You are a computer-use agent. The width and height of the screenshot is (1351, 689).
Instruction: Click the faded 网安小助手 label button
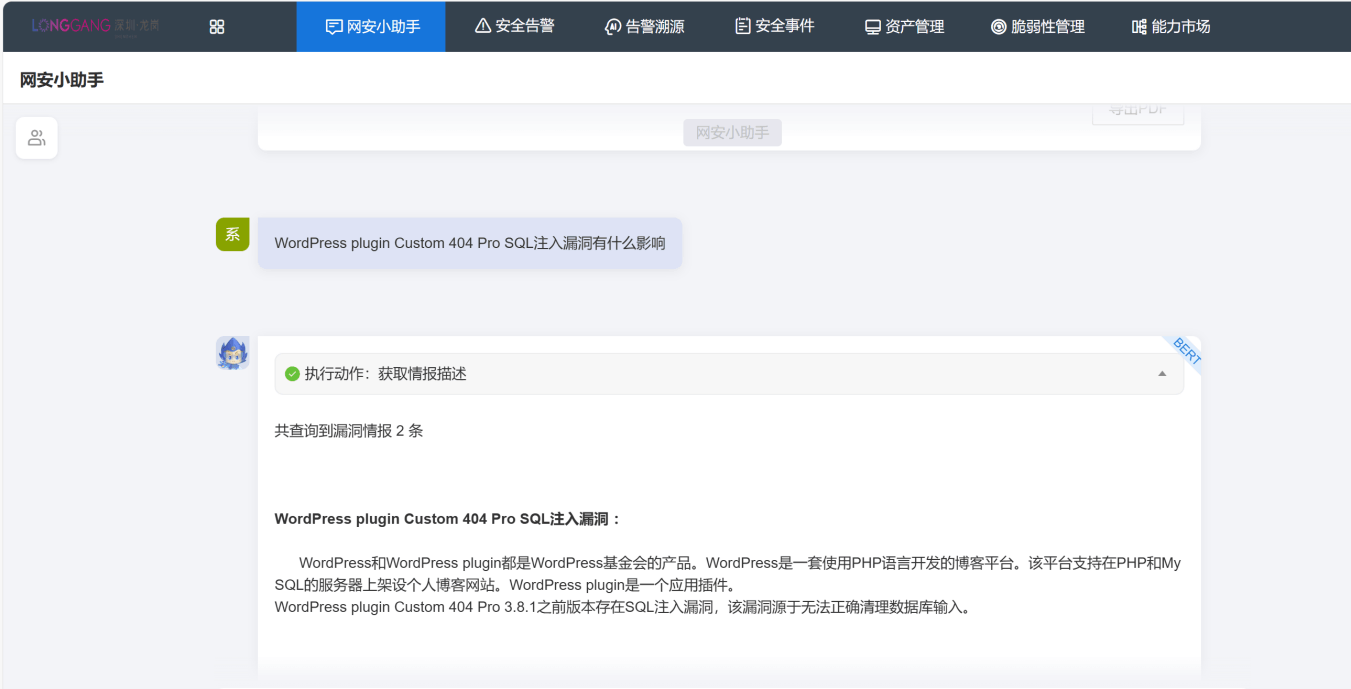click(733, 132)
